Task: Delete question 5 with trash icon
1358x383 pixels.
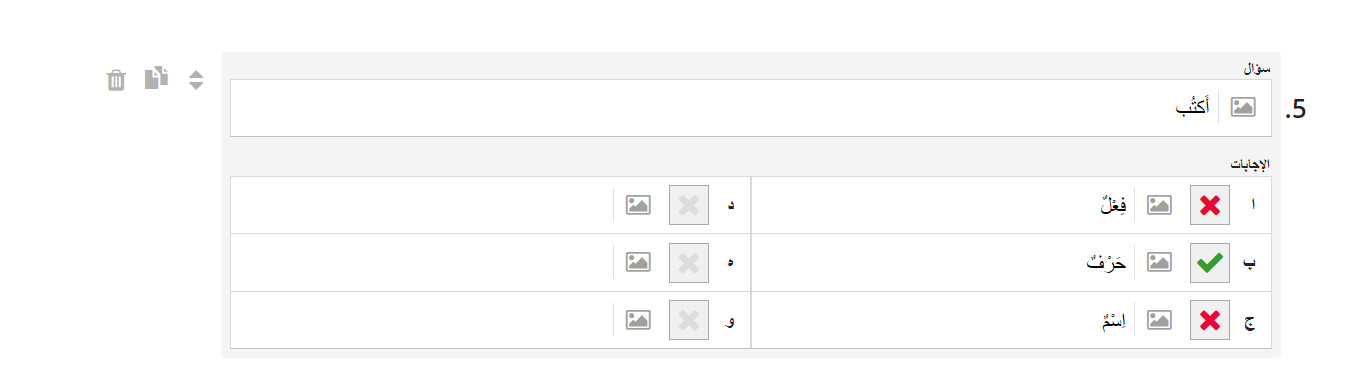Action: click(116, 80)
